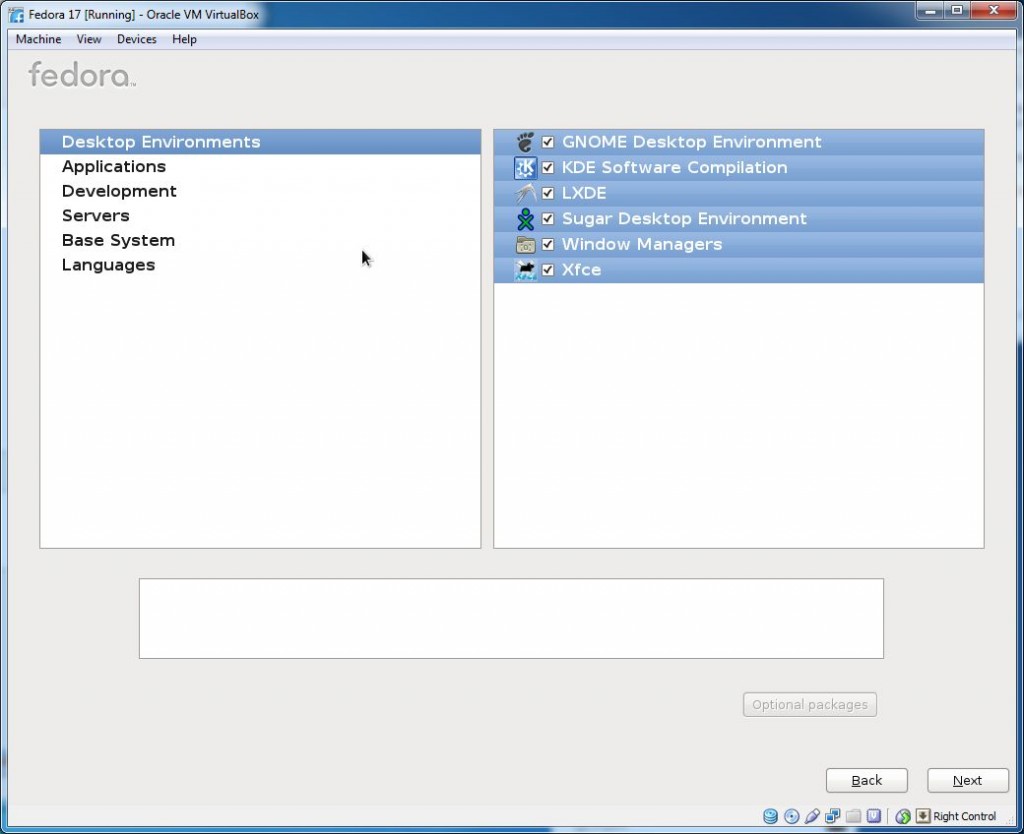Image resolution: width=1024 pixels, height=834 pixels.
Task: Toggle Sugar Desktop Environment checkbox
Action: point(548,219)
